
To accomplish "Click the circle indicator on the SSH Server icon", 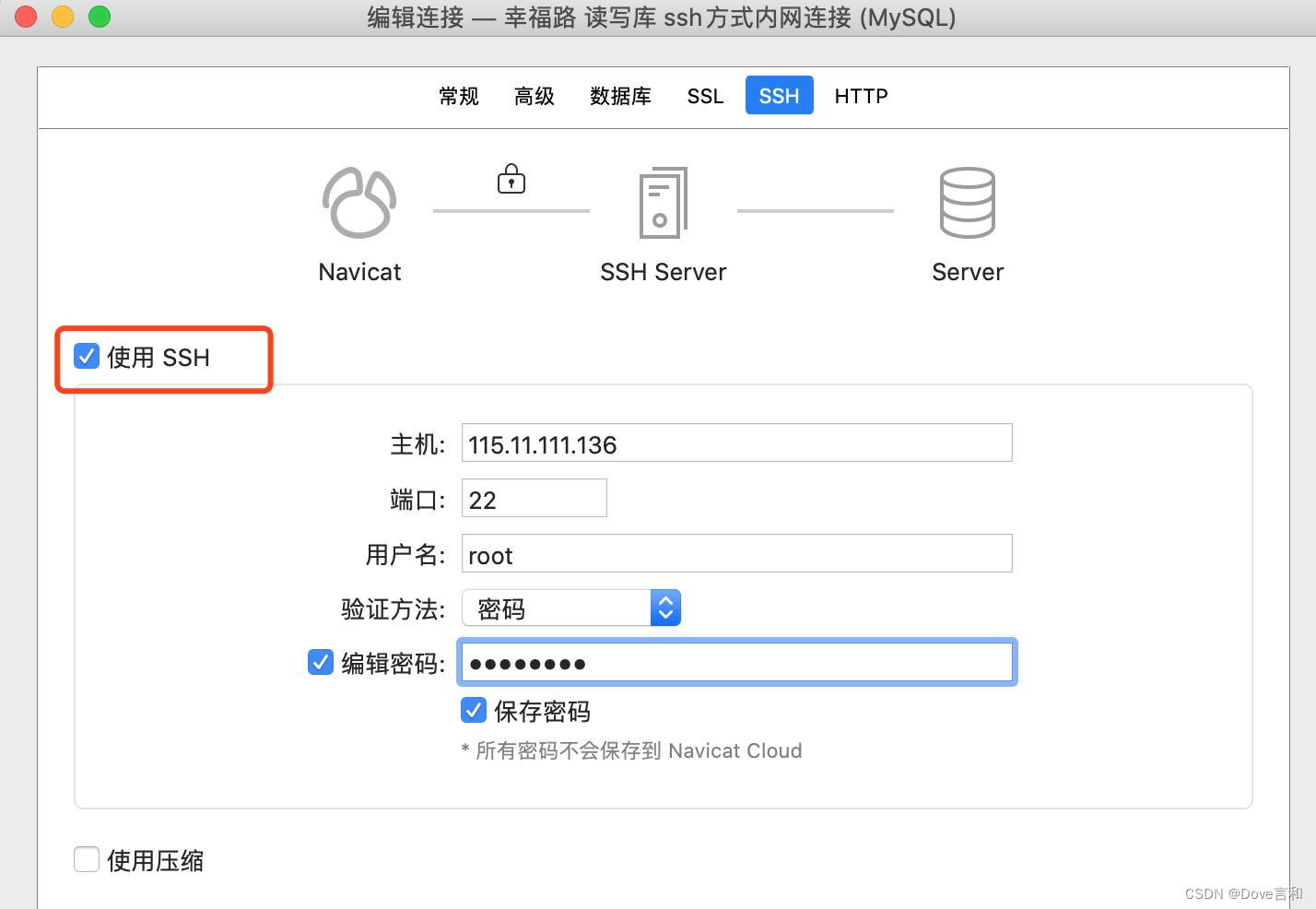I will pyautogui.click(x=661, y=220).
